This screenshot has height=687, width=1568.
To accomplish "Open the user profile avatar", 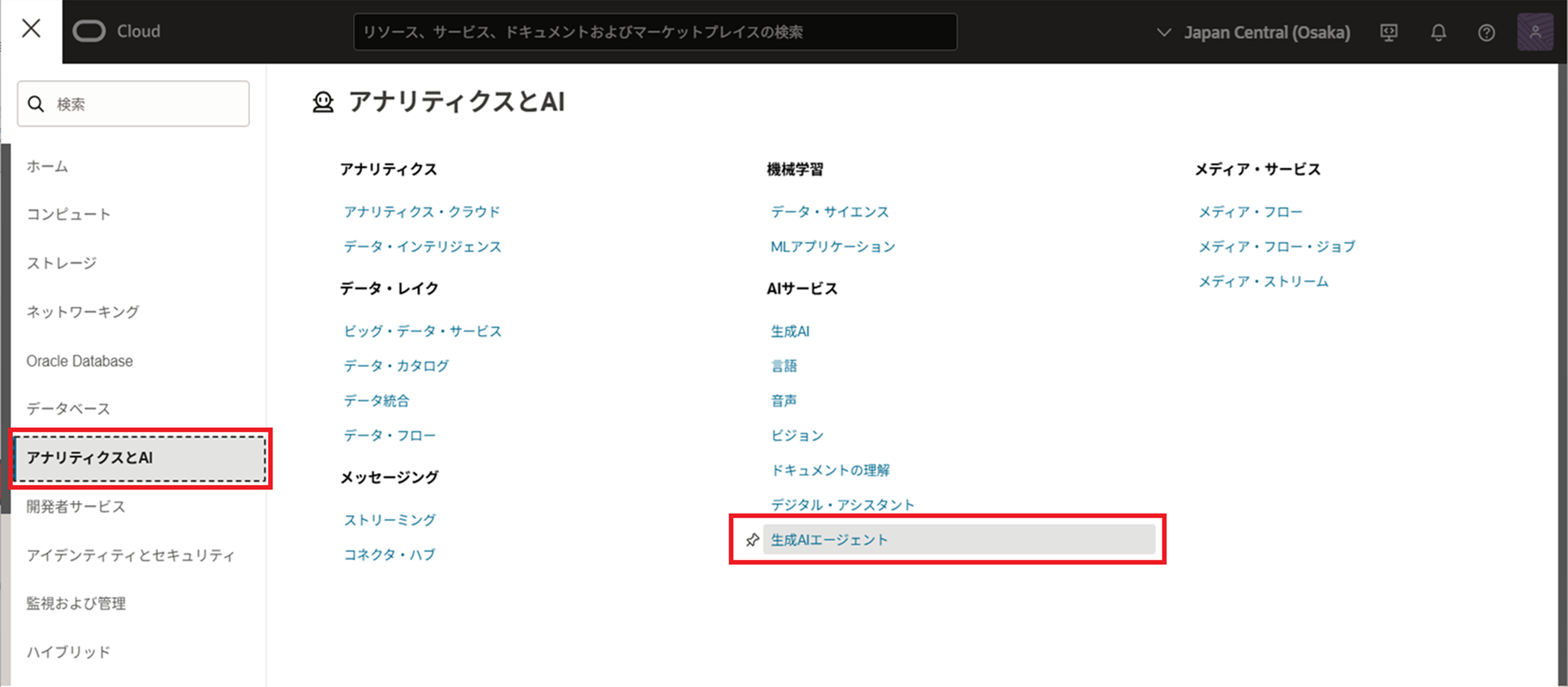I will coord(1535,32).
